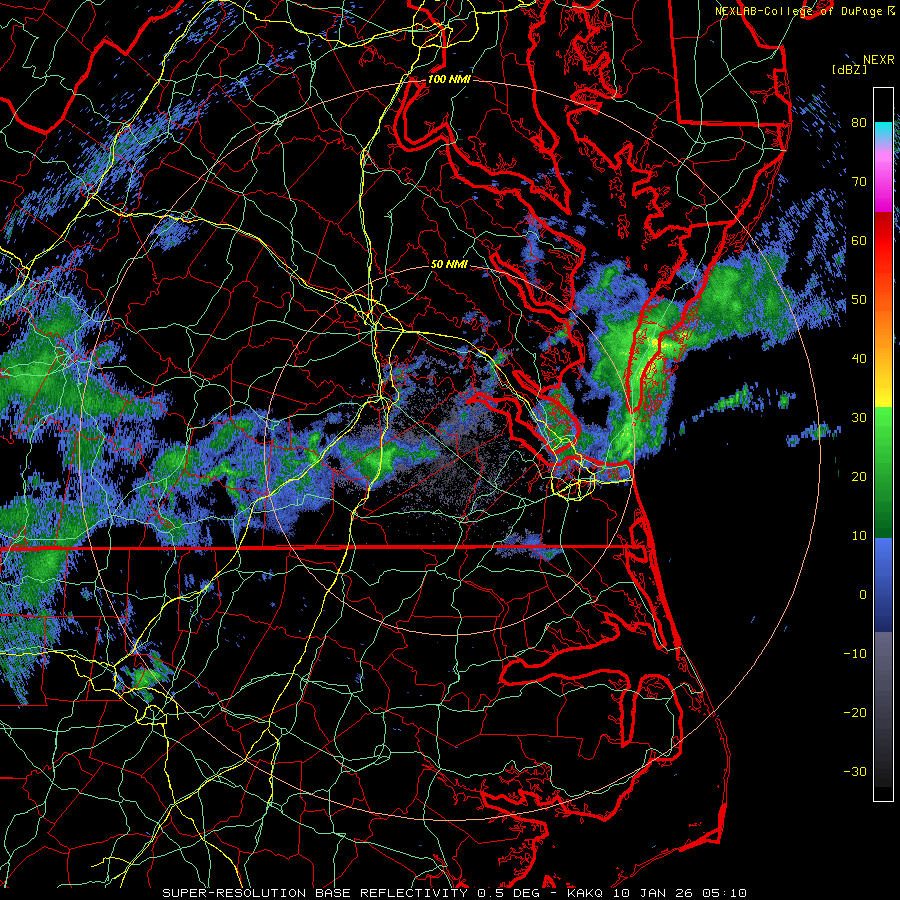Click the KAKQ radar site identifier
This screenshot has height=900, width=900.
[x=585, y=893]
